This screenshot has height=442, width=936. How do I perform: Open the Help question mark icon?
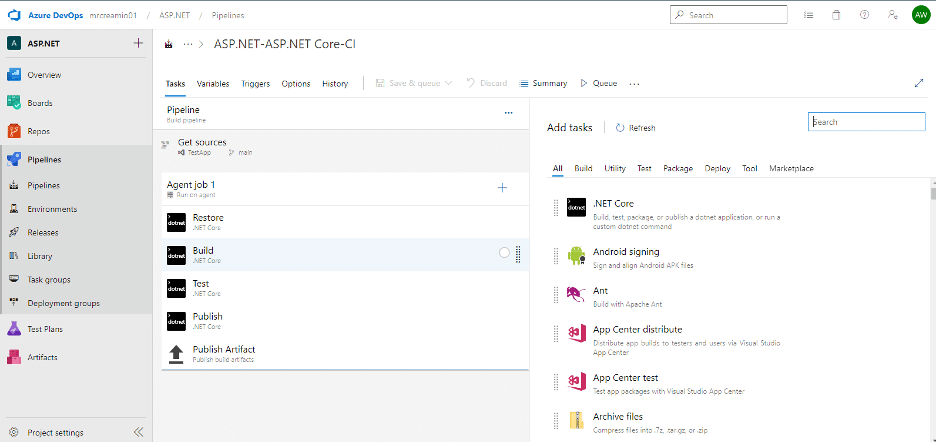pyautogui.click(x=864, y=16)
